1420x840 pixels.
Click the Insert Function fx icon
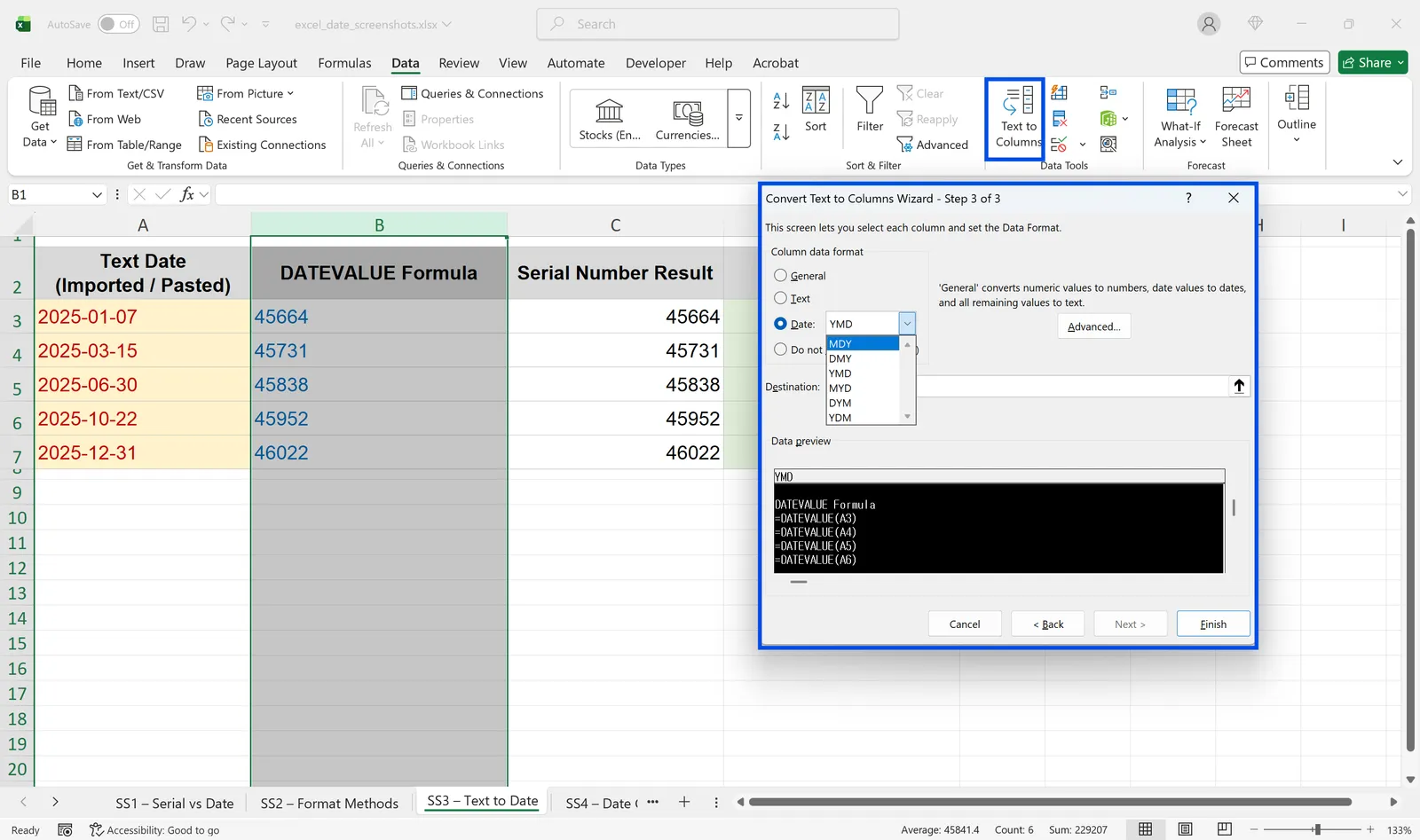(x=186, y=194)
